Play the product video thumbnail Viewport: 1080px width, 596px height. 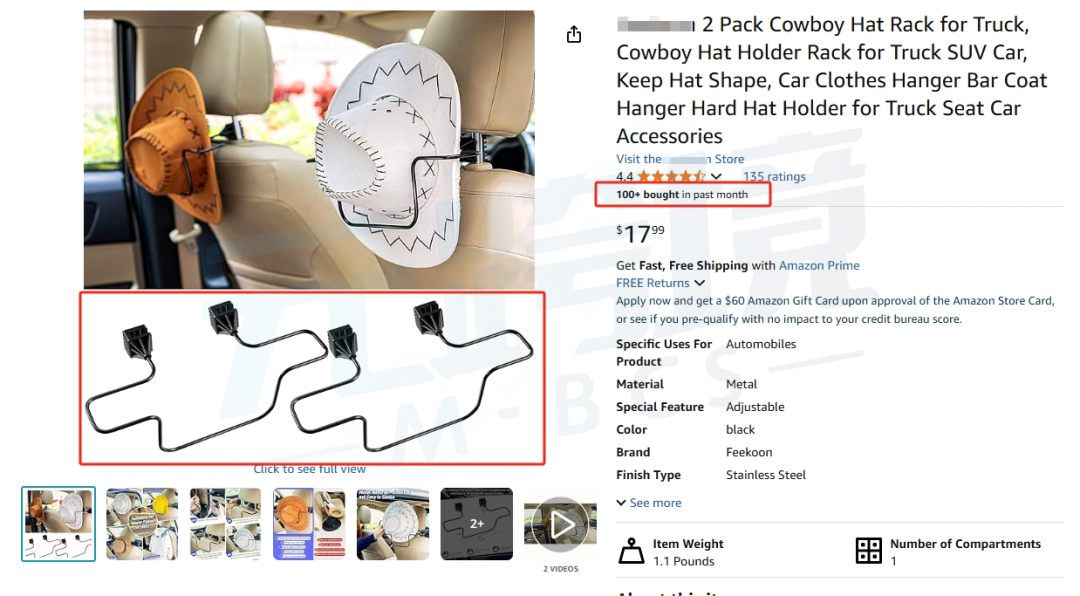tap(560, 524)
